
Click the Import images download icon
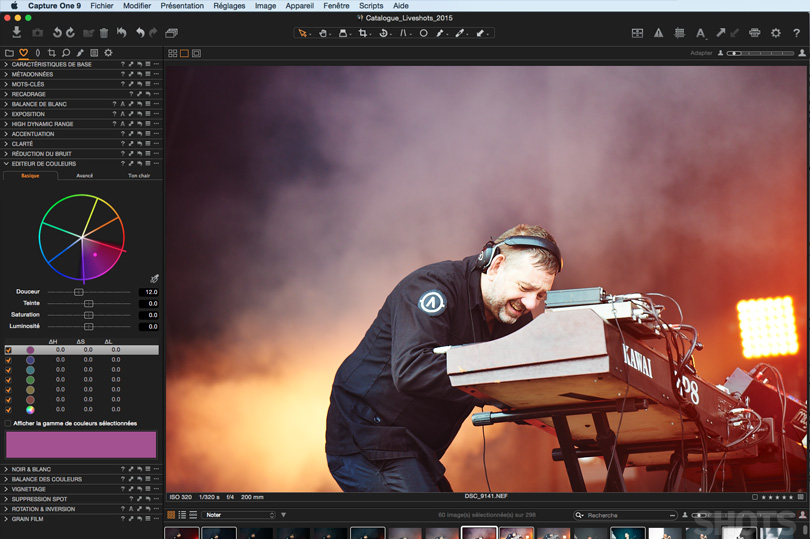[x=17, y=33]
